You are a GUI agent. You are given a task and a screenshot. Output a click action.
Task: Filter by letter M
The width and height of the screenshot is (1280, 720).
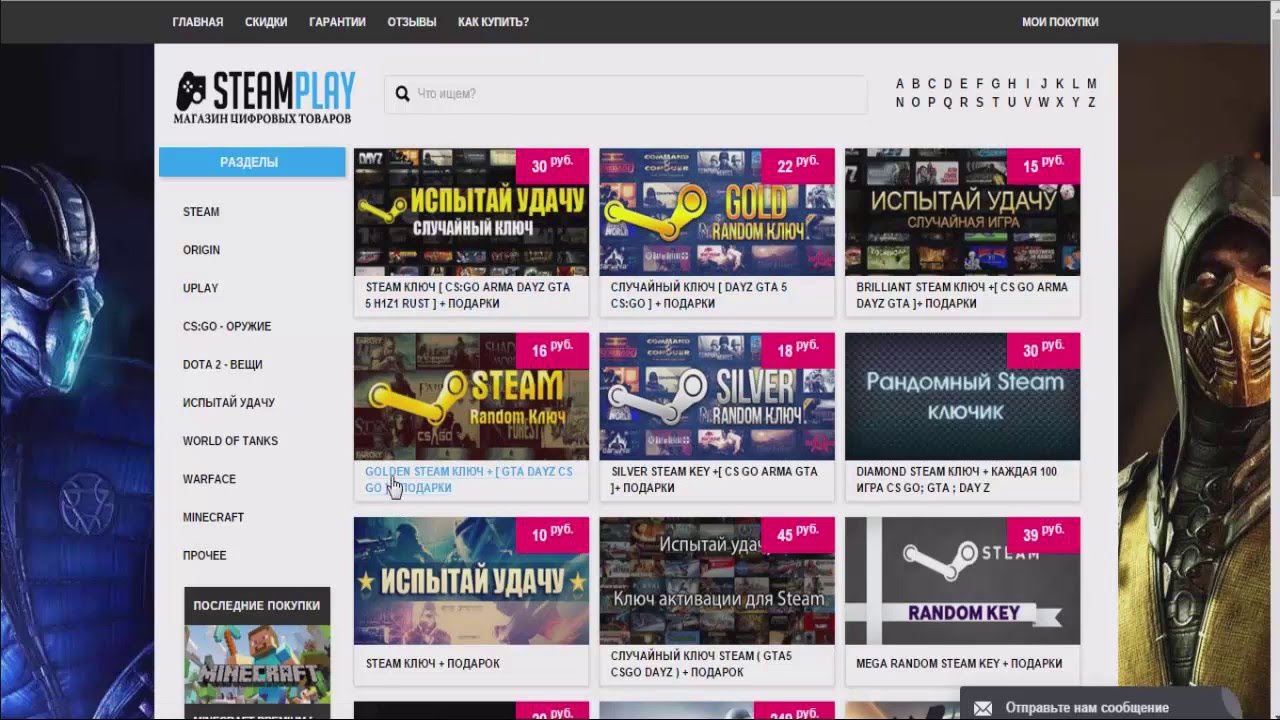1091,84
